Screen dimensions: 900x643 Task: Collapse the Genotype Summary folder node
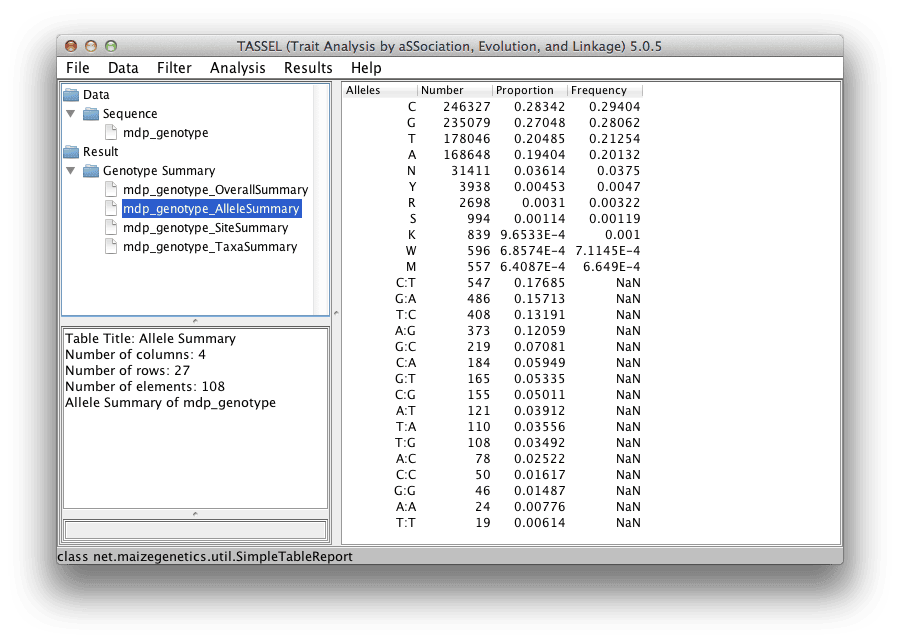point(71,171)
